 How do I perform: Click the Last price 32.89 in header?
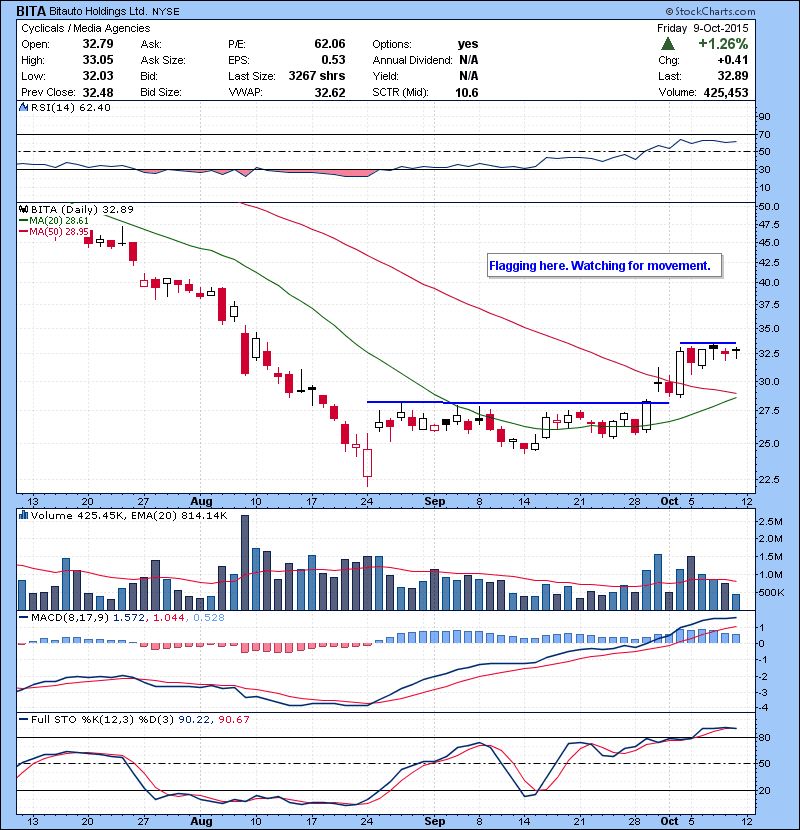[x=733, y=76]
